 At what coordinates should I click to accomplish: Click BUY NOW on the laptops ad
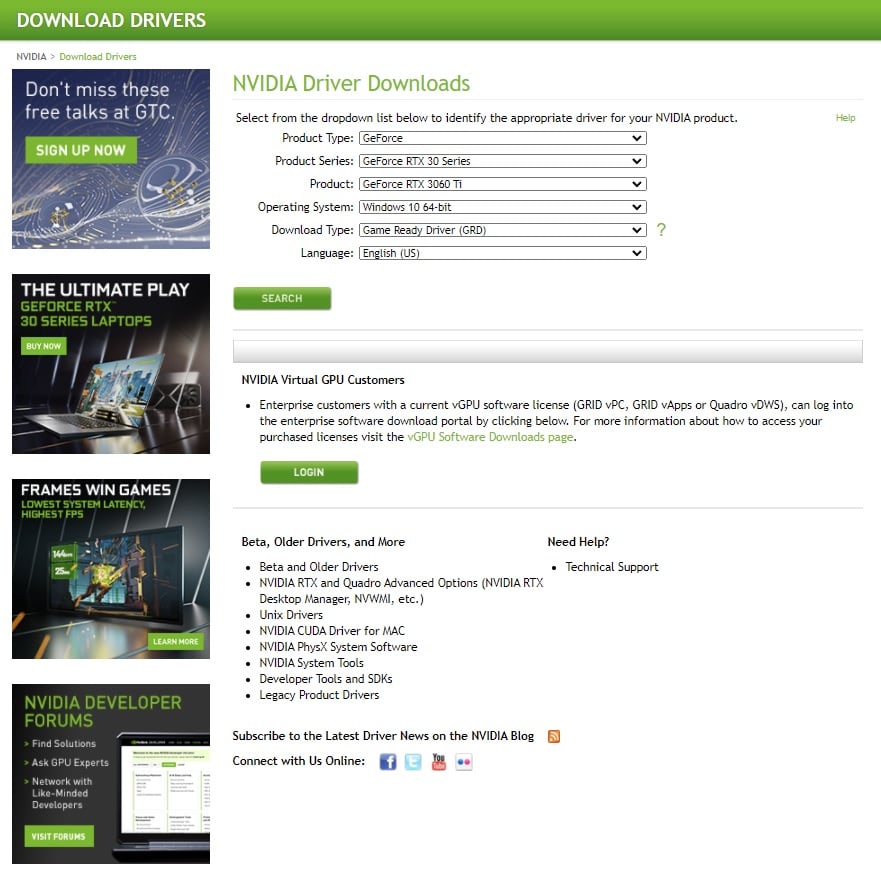(x=43, y=346)
